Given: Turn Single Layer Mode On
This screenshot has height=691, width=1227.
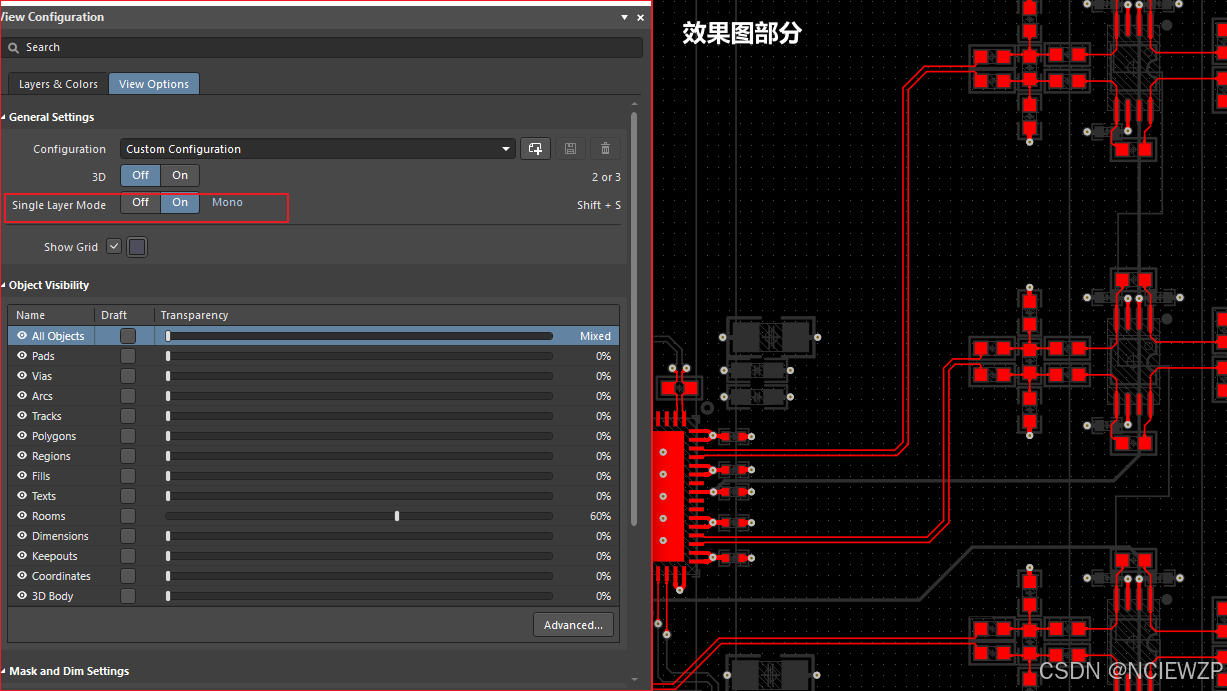Looking at the screenshot, I should pos(180,202).
